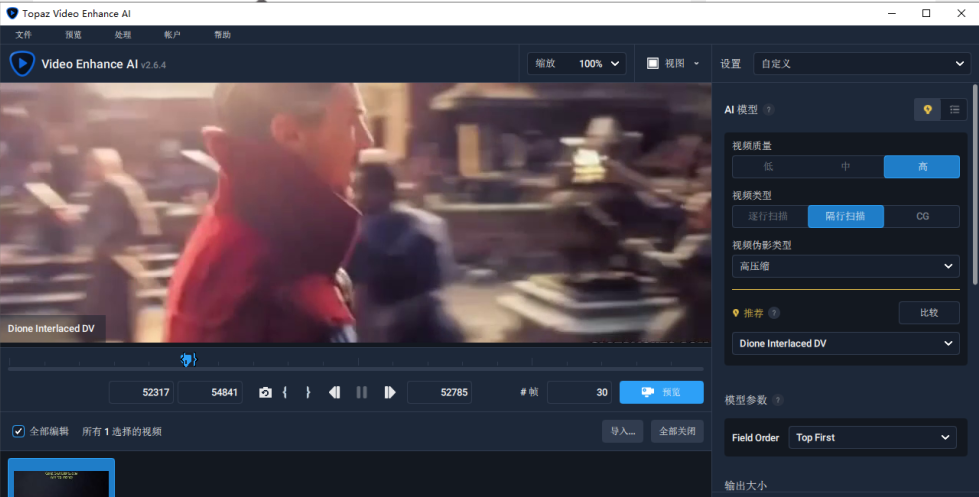The width and height of the screenshot is (979, 497).
Task: Step forward one frame
Action: tap(390, 393)
